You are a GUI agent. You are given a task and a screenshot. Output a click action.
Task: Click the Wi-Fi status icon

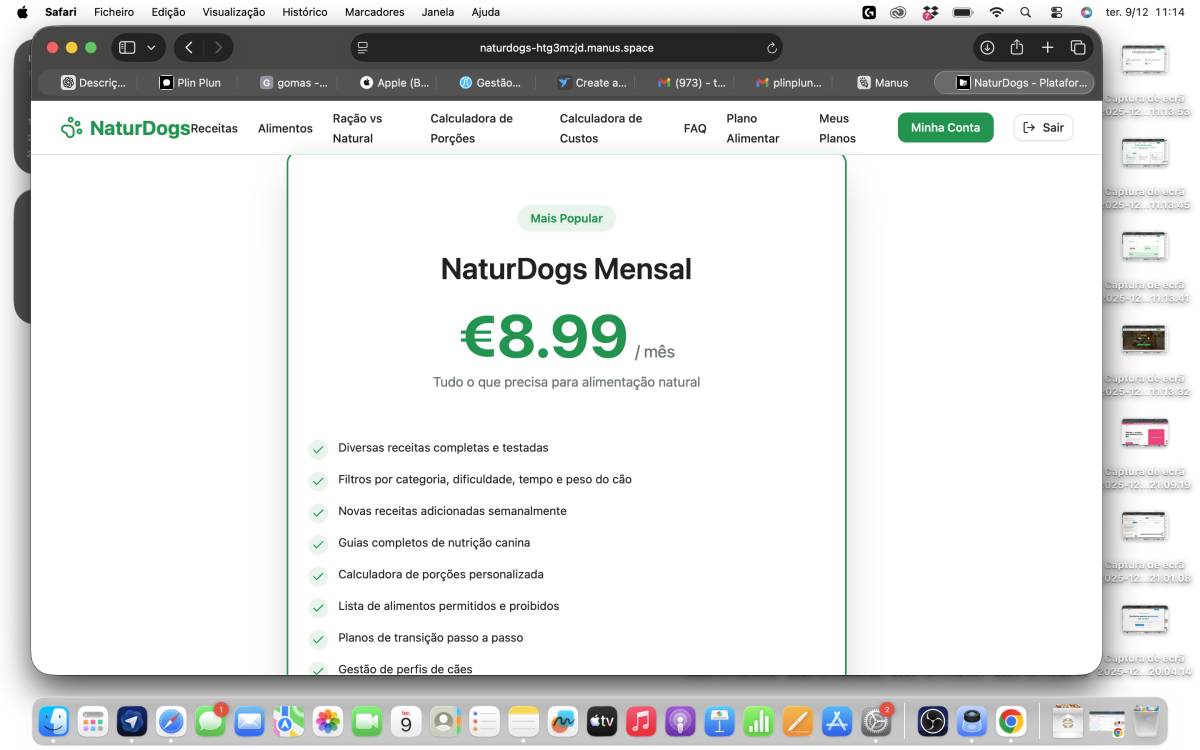pos(996,12)
